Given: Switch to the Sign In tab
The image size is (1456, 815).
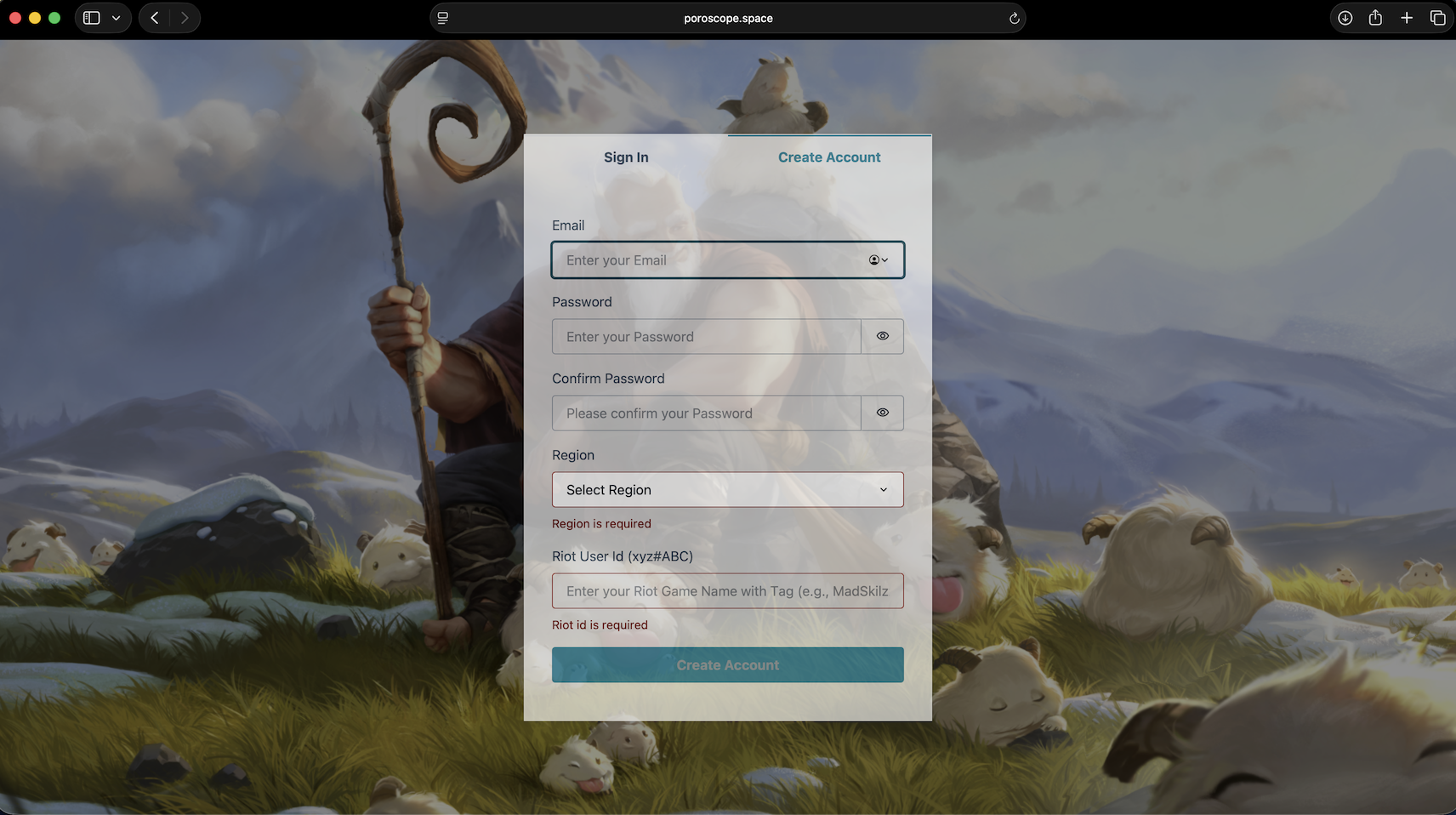Looking at the screenshot, I should [626, 157].
